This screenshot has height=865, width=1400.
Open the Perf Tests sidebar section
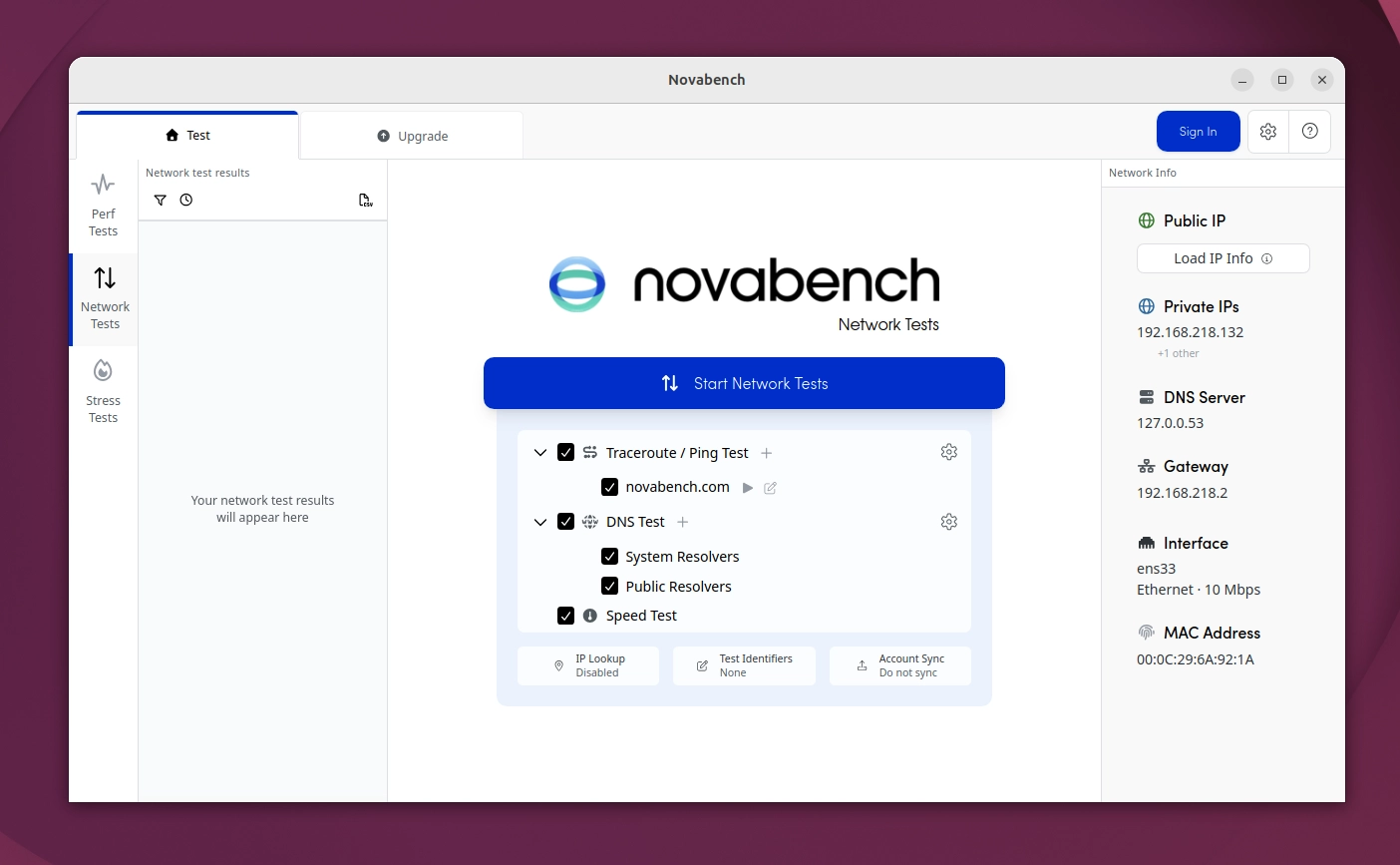coord(103,207)
